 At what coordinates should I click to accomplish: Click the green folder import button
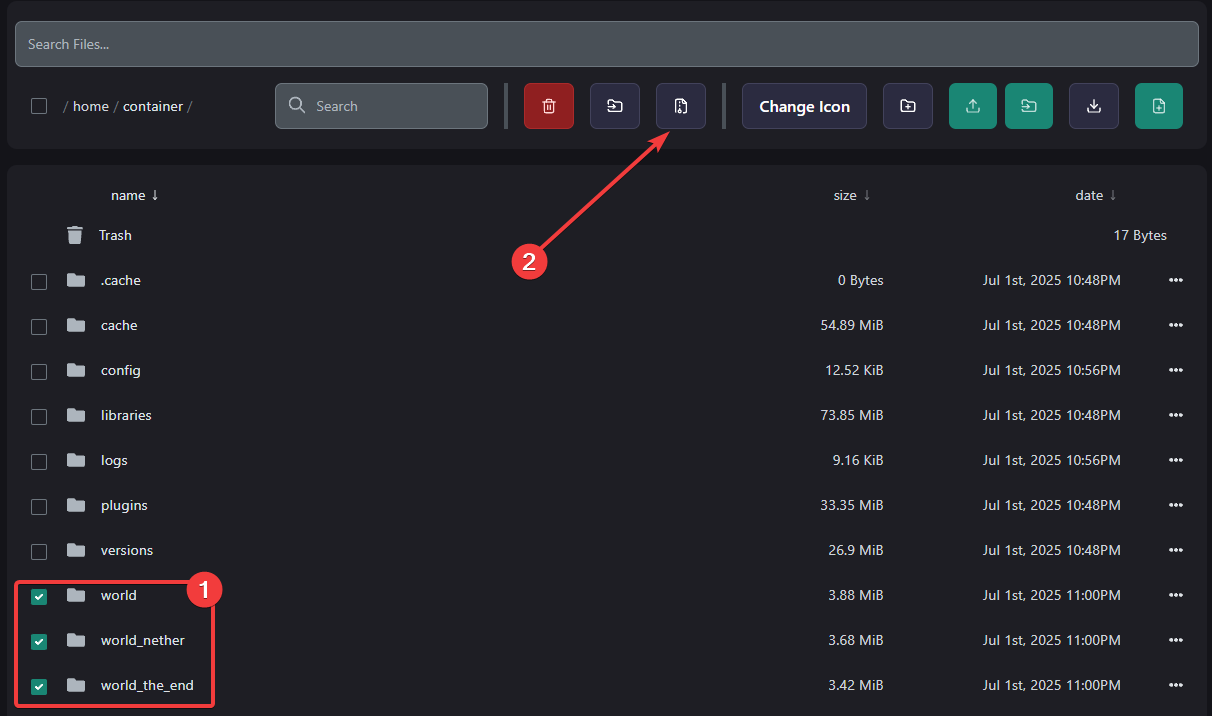(1029, 106)
